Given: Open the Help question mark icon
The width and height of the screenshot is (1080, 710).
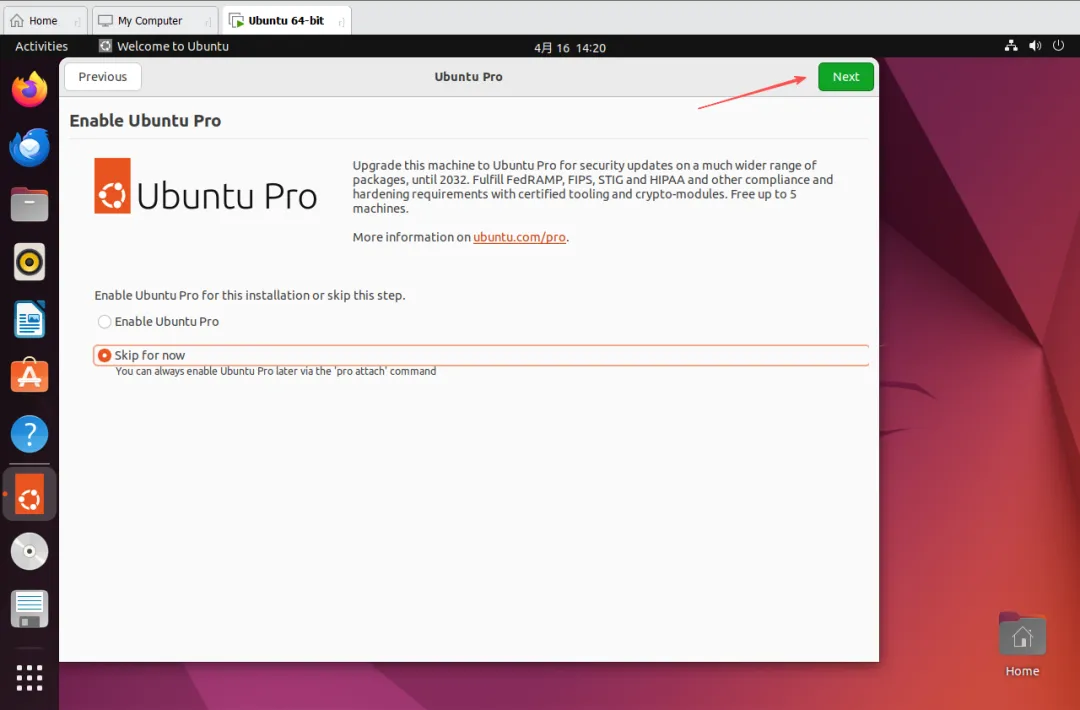Looking at the screenshot, I should [x=30, y=434].
